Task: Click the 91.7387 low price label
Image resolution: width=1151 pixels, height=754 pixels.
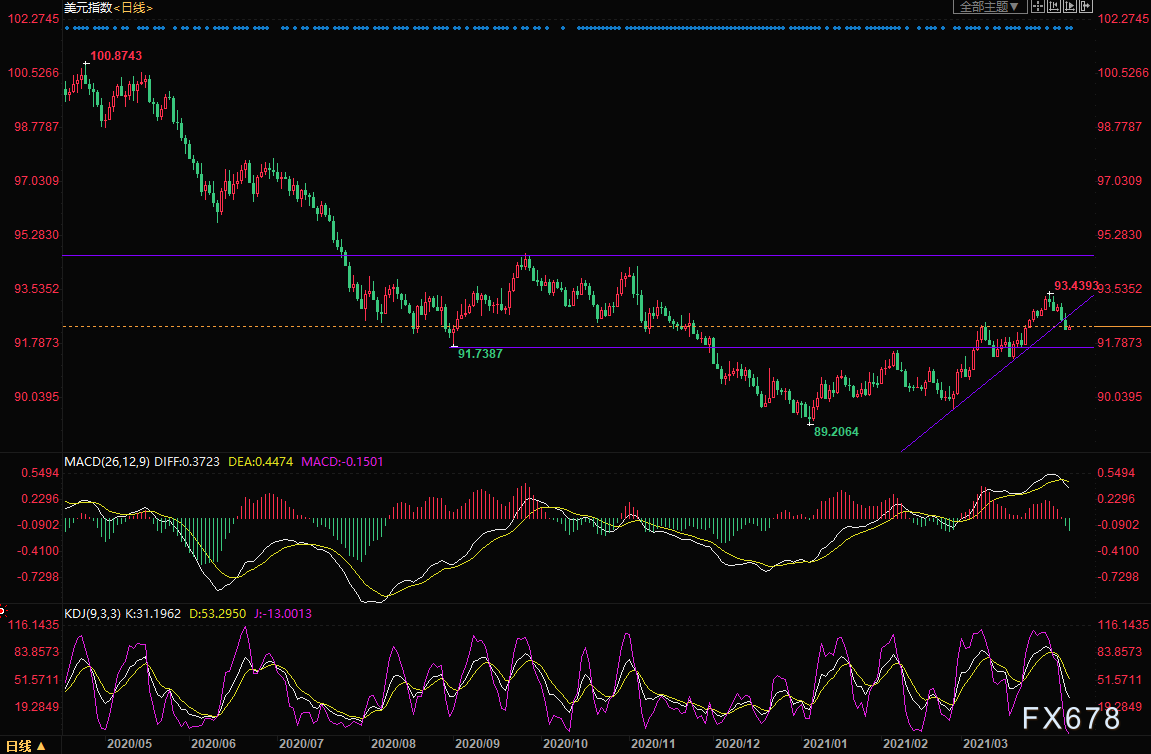Action: point(480,354)
